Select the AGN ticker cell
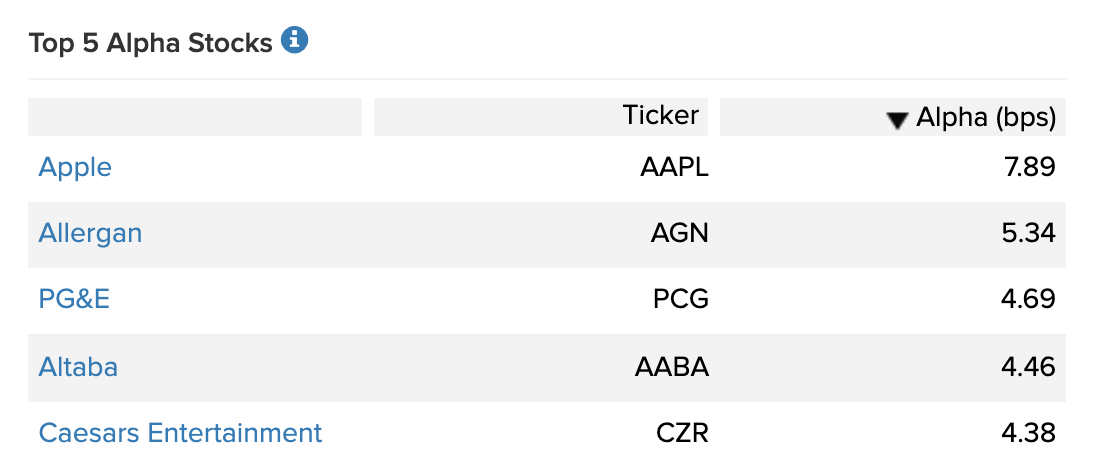Screen dimensions: 1104x468 (679, 234)
